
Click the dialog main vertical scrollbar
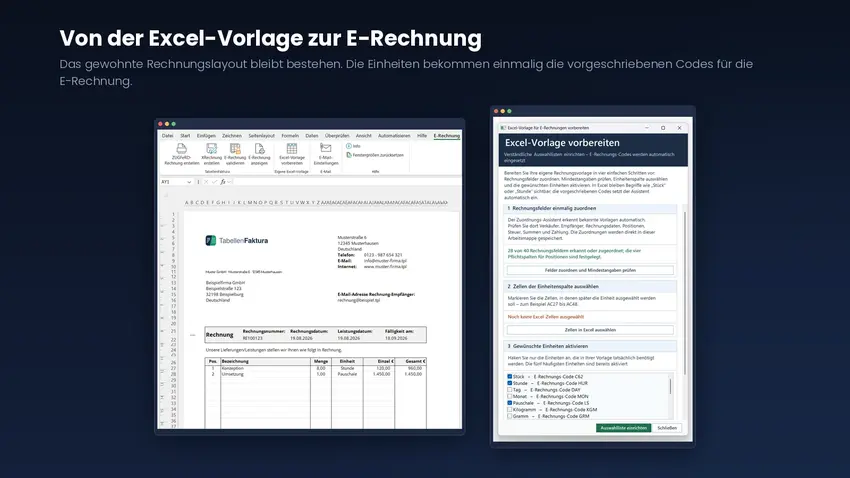685,293
